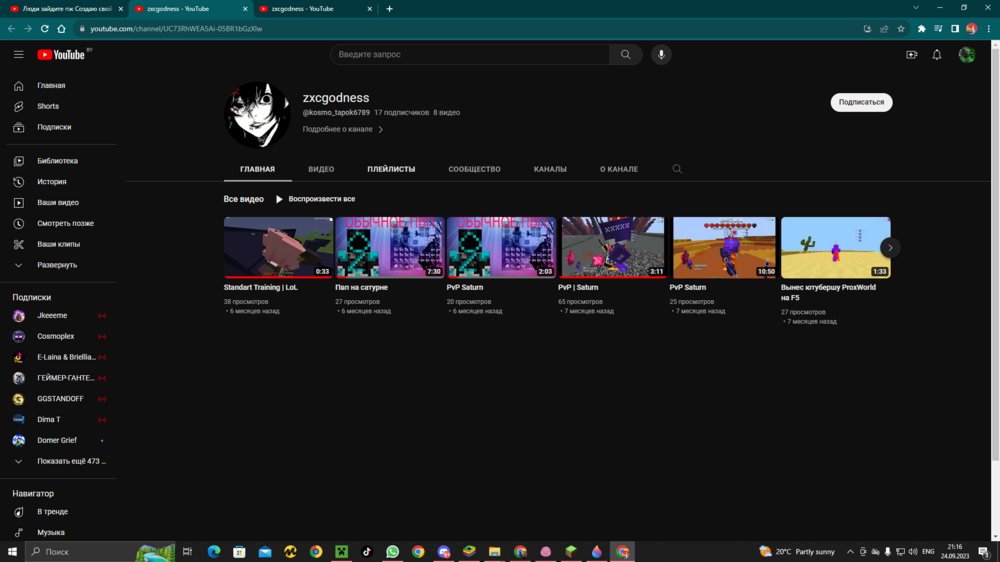The image size is (1000, 562).
Task: Click the taskbar Поиск search box
Action: click(x=100, y=552)
